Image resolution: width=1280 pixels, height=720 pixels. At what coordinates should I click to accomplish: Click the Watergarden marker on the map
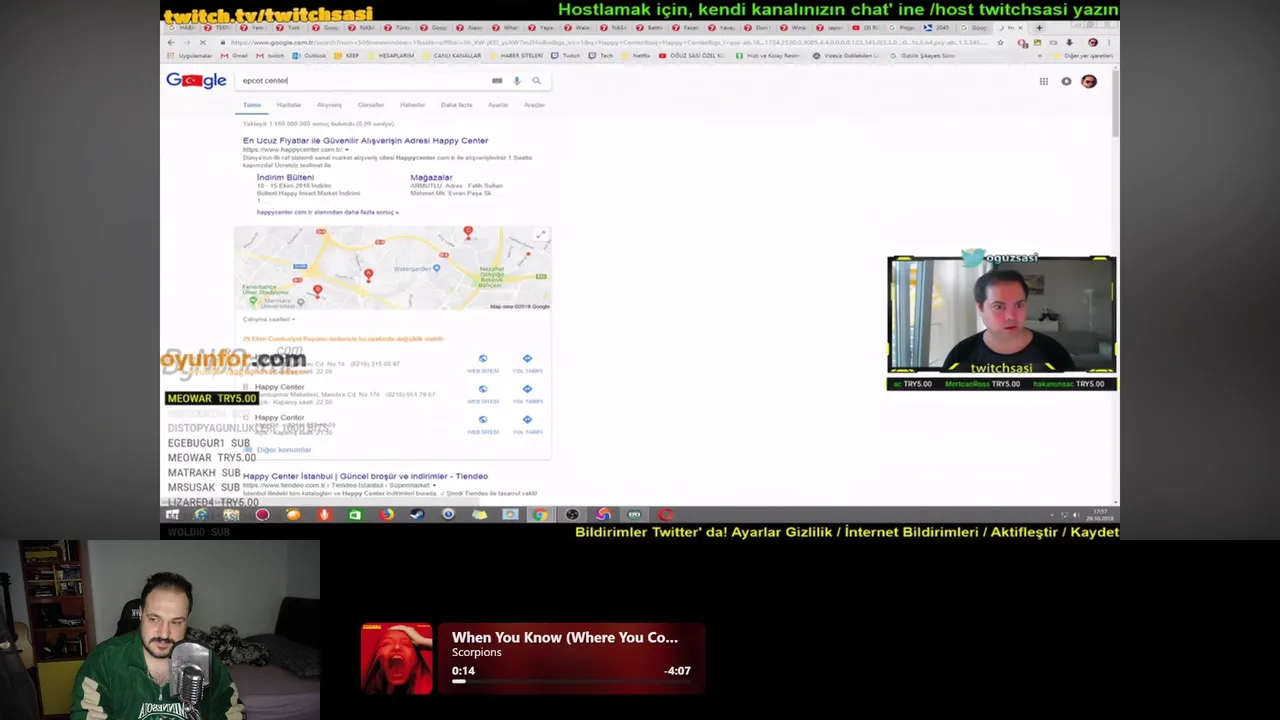[436, 268]
